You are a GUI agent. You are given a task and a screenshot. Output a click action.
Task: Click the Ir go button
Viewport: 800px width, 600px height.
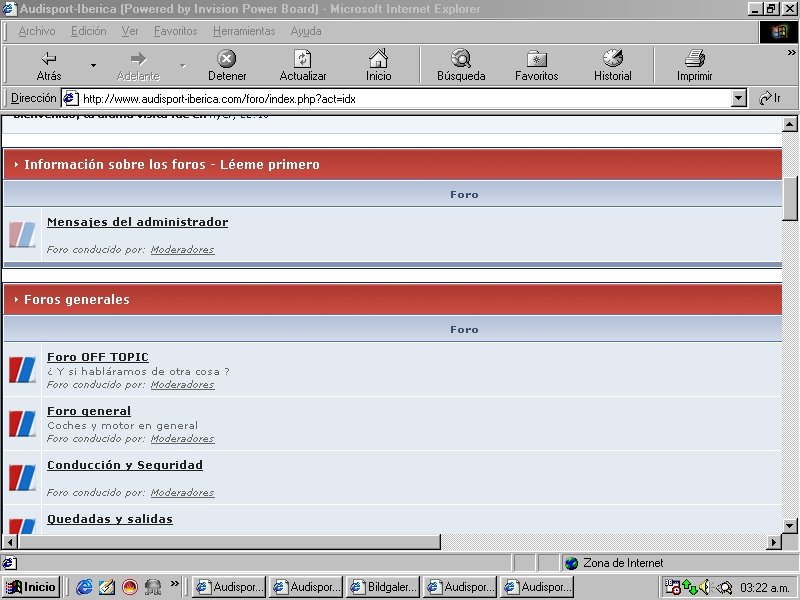click(x=769, y=98)
